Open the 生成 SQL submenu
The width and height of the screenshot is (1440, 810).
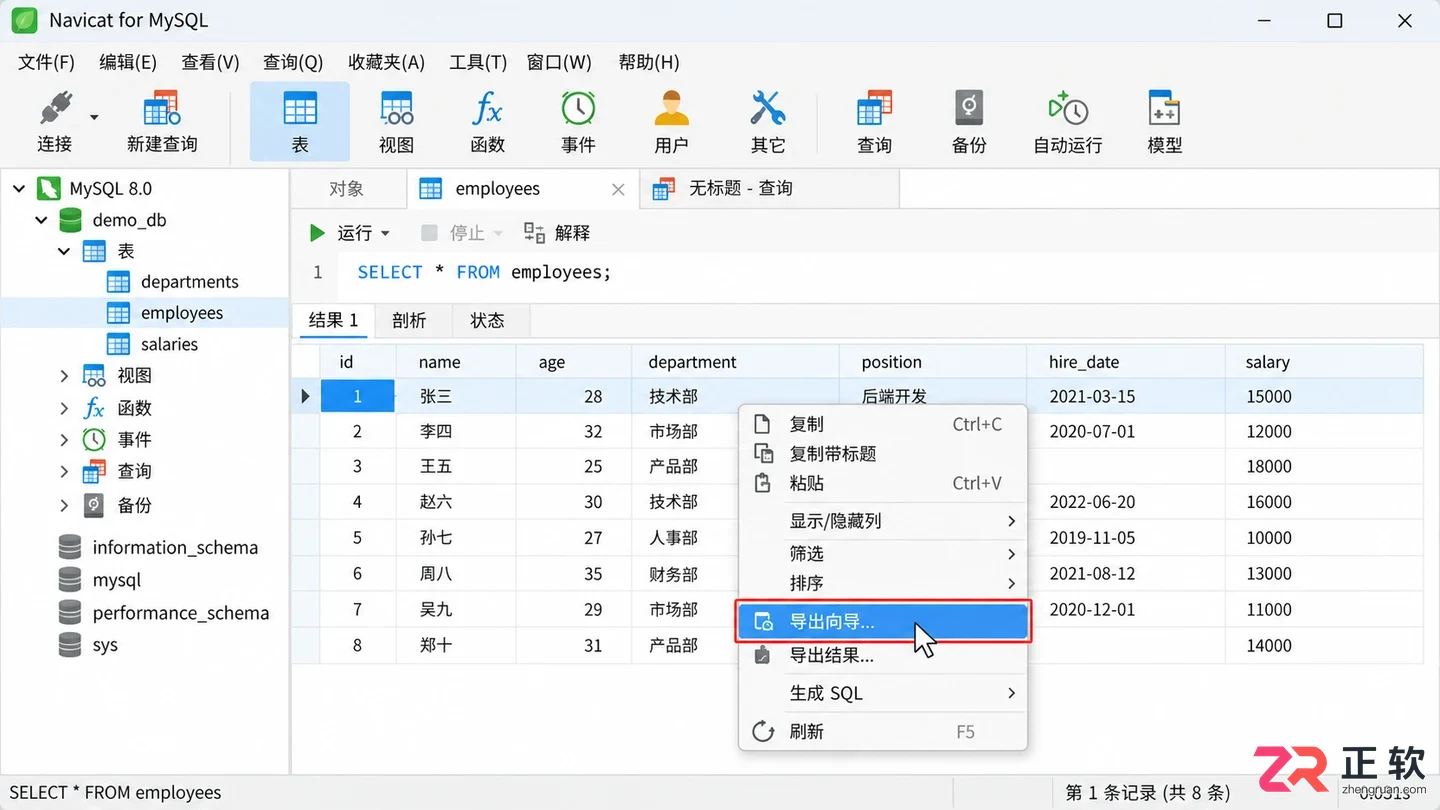pos(882,693)
